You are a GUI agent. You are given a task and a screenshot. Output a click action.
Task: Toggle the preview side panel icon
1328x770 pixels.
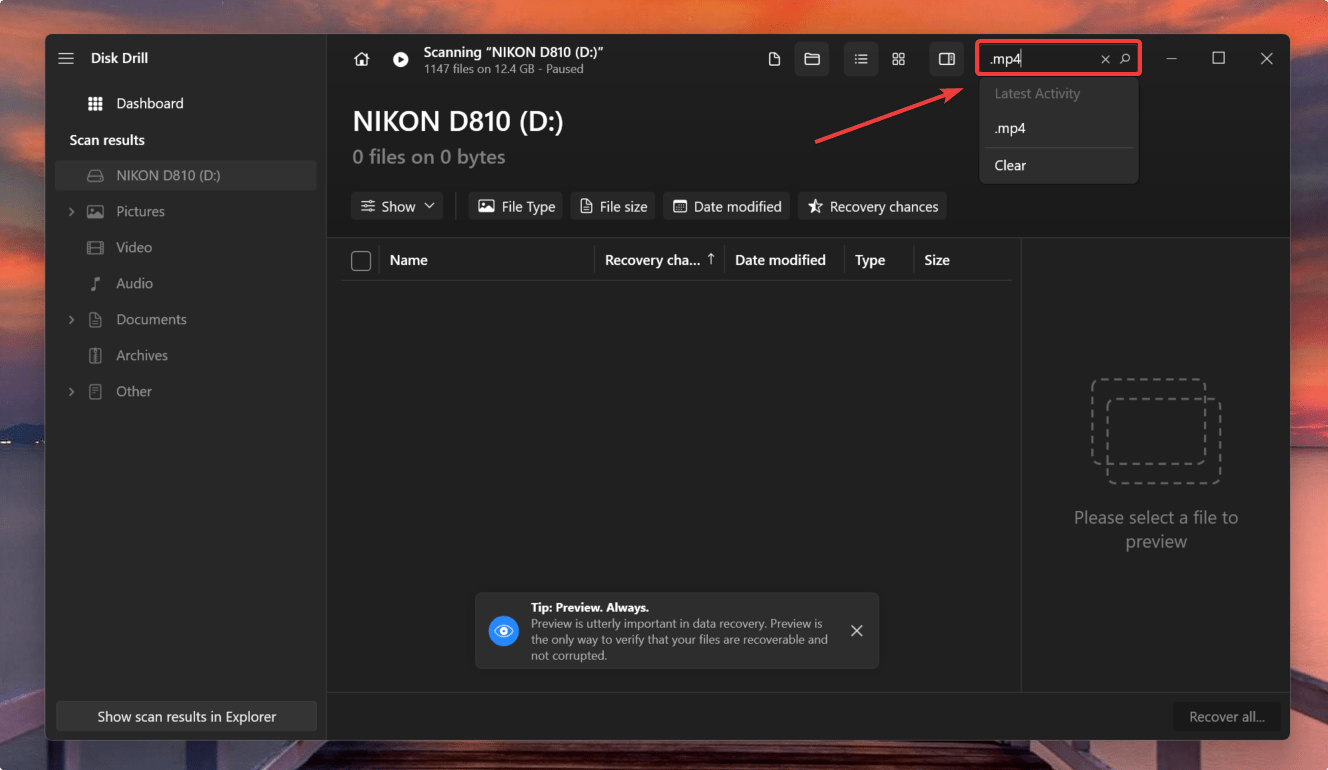(x=946, y=59)
